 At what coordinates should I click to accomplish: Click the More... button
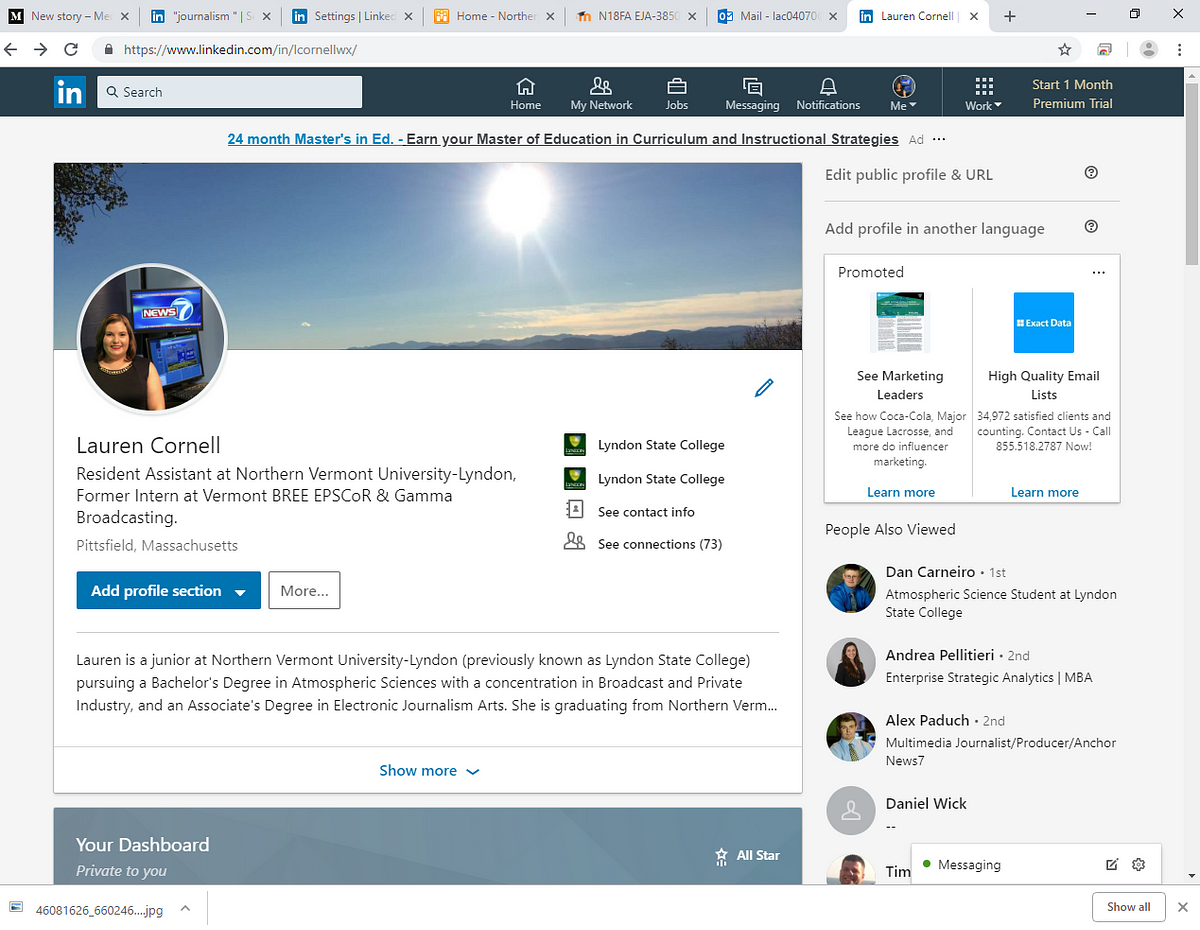click(x=305, y=591)
